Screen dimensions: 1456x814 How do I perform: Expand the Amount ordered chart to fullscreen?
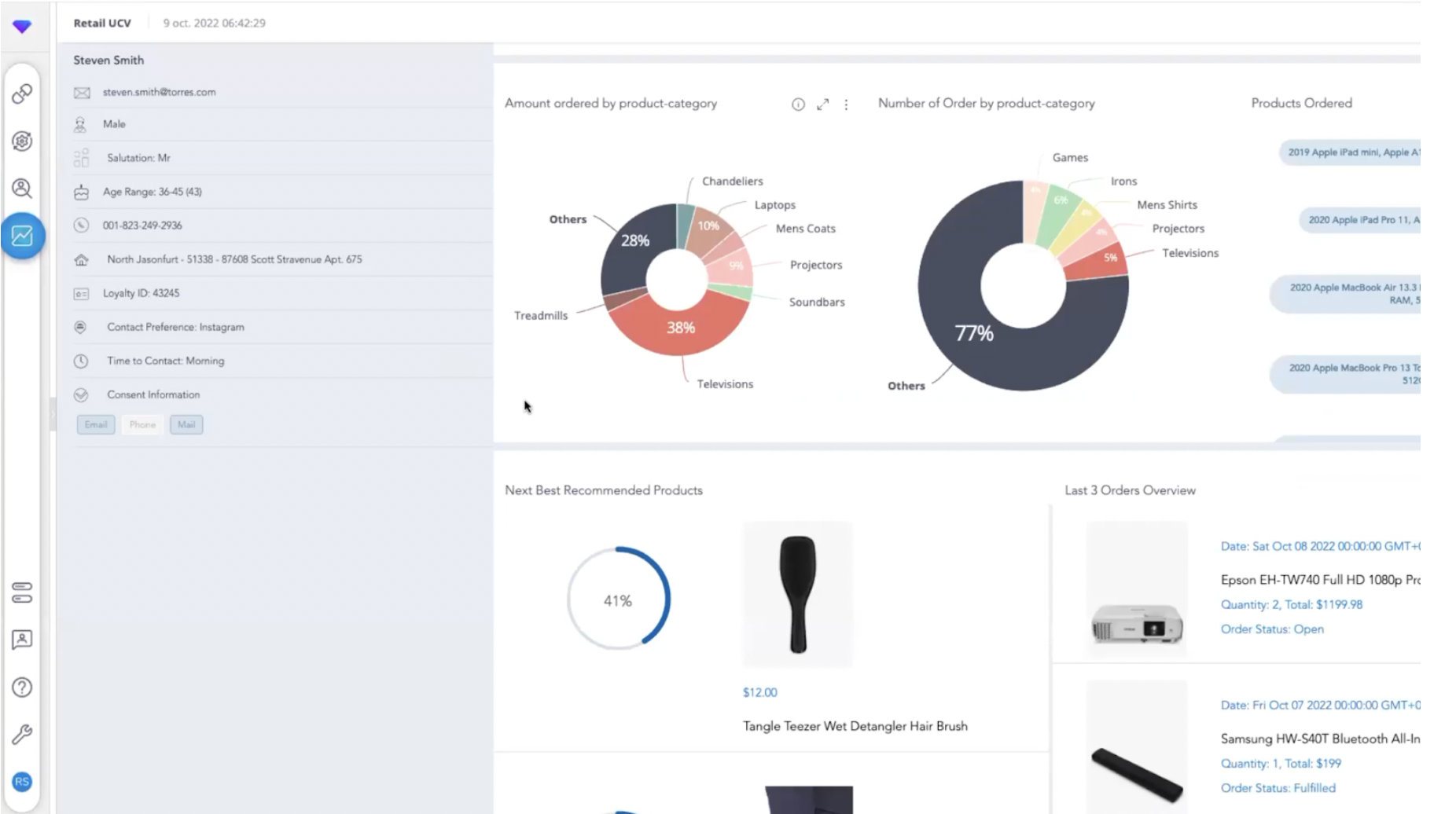(x=822, y=104)
